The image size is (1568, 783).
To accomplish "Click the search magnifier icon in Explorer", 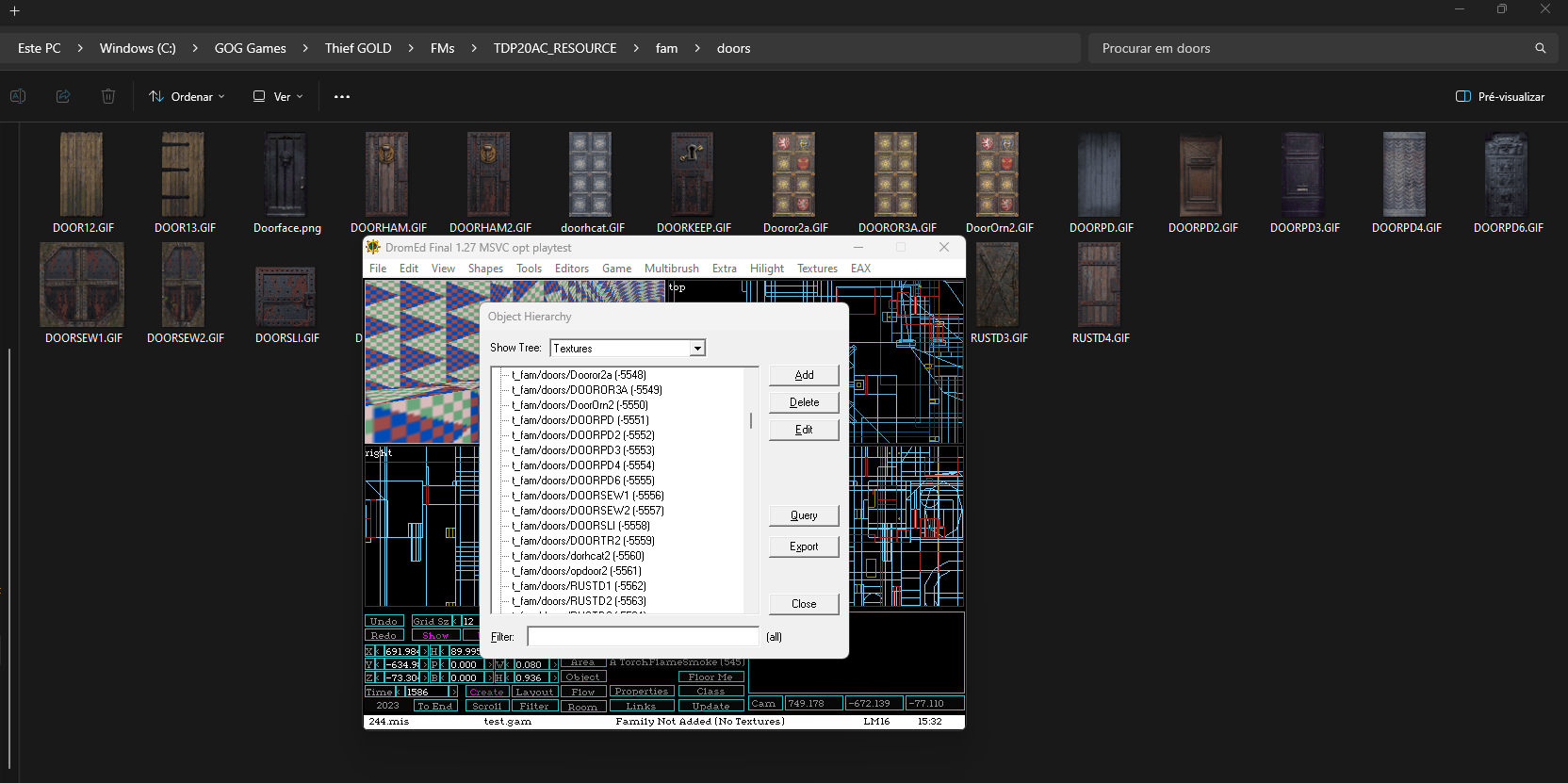I will click(1541, 48).
